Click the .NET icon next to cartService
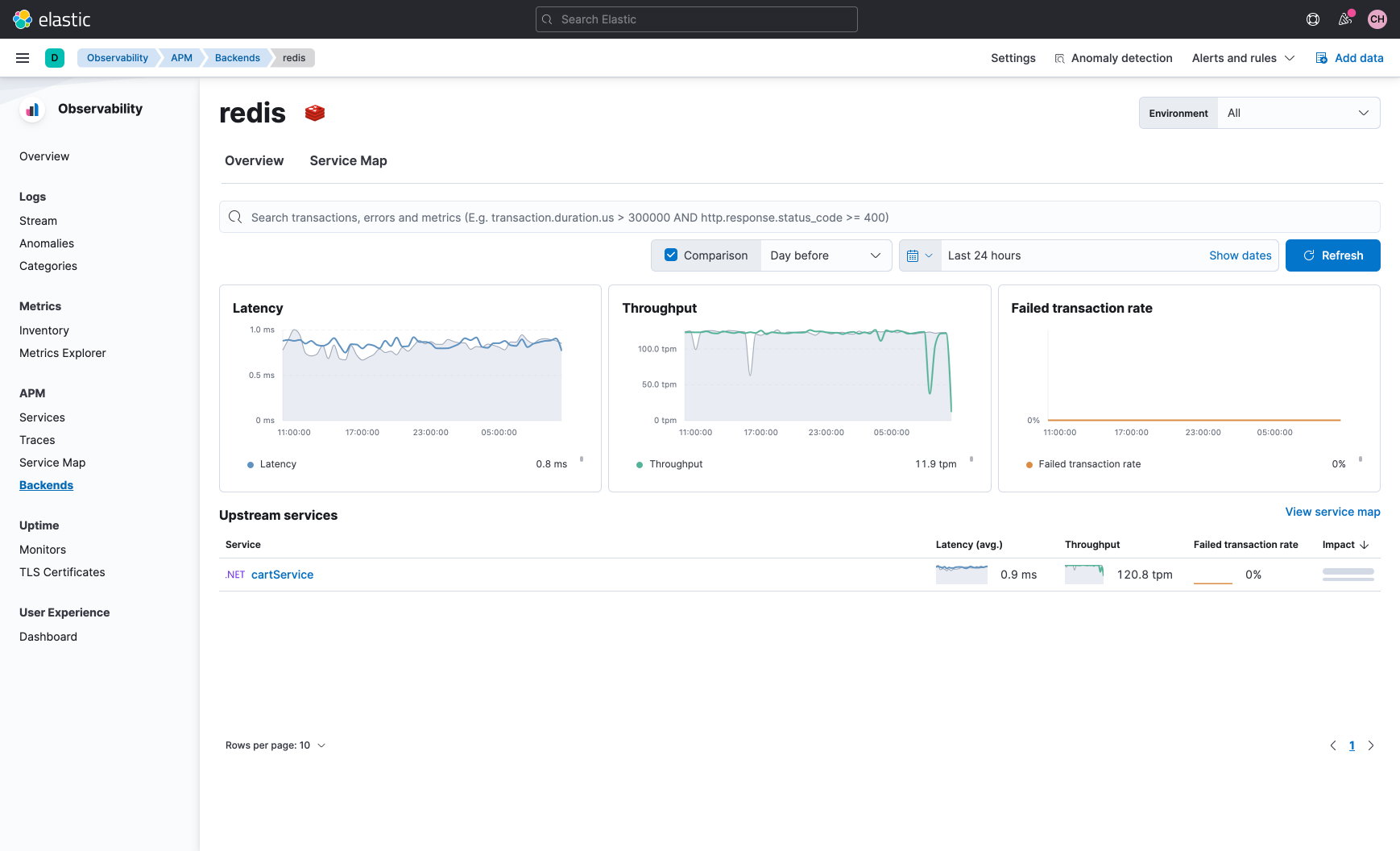The image size is (1400, 851). coord(234,575)
